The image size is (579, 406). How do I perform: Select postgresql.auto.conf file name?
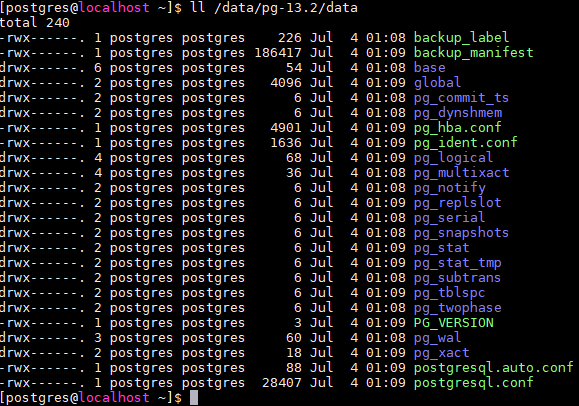(x=493, y=368)
